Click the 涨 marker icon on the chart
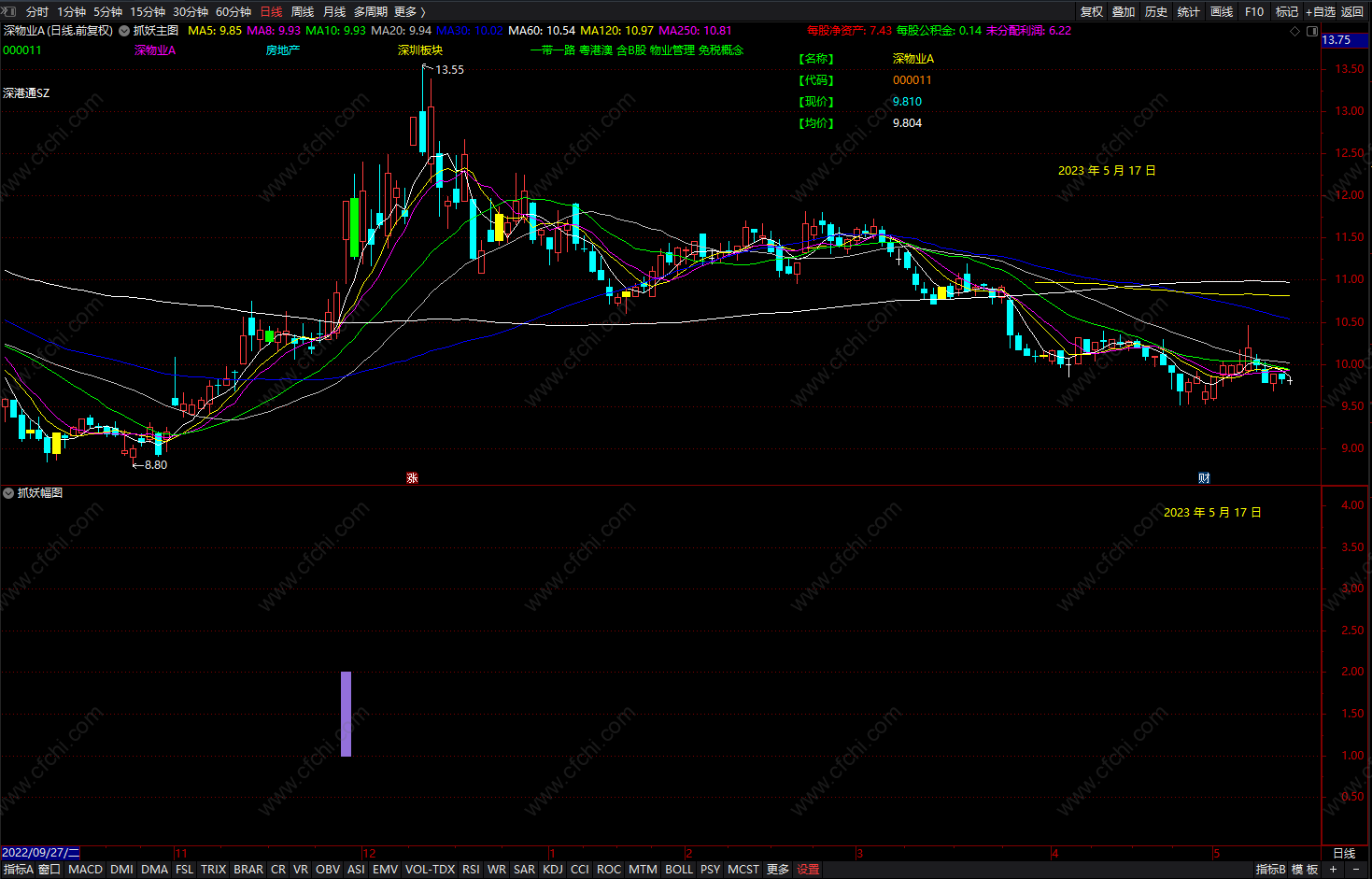Screen dimensions: 1372x879 [x=412, y=478]
